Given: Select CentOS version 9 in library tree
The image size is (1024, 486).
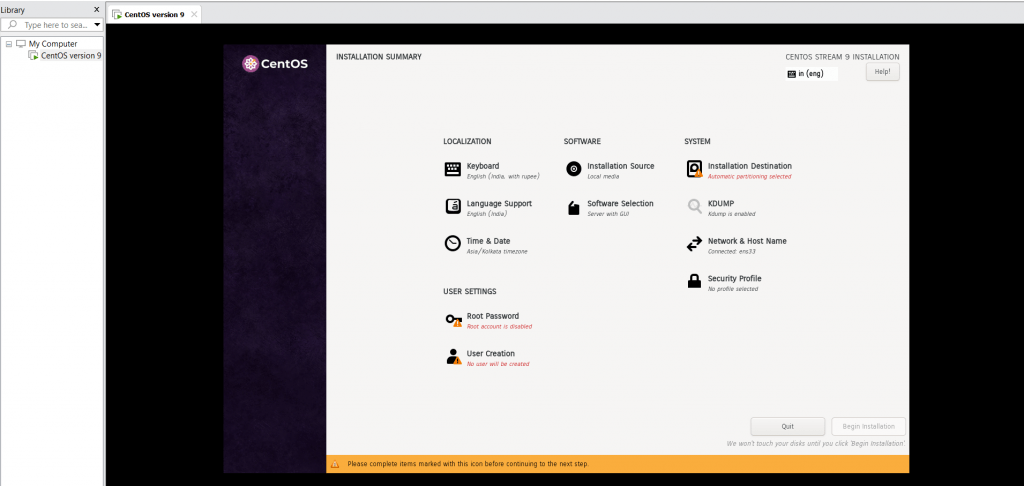Looking at the screenshot, I should click(71, 56).
